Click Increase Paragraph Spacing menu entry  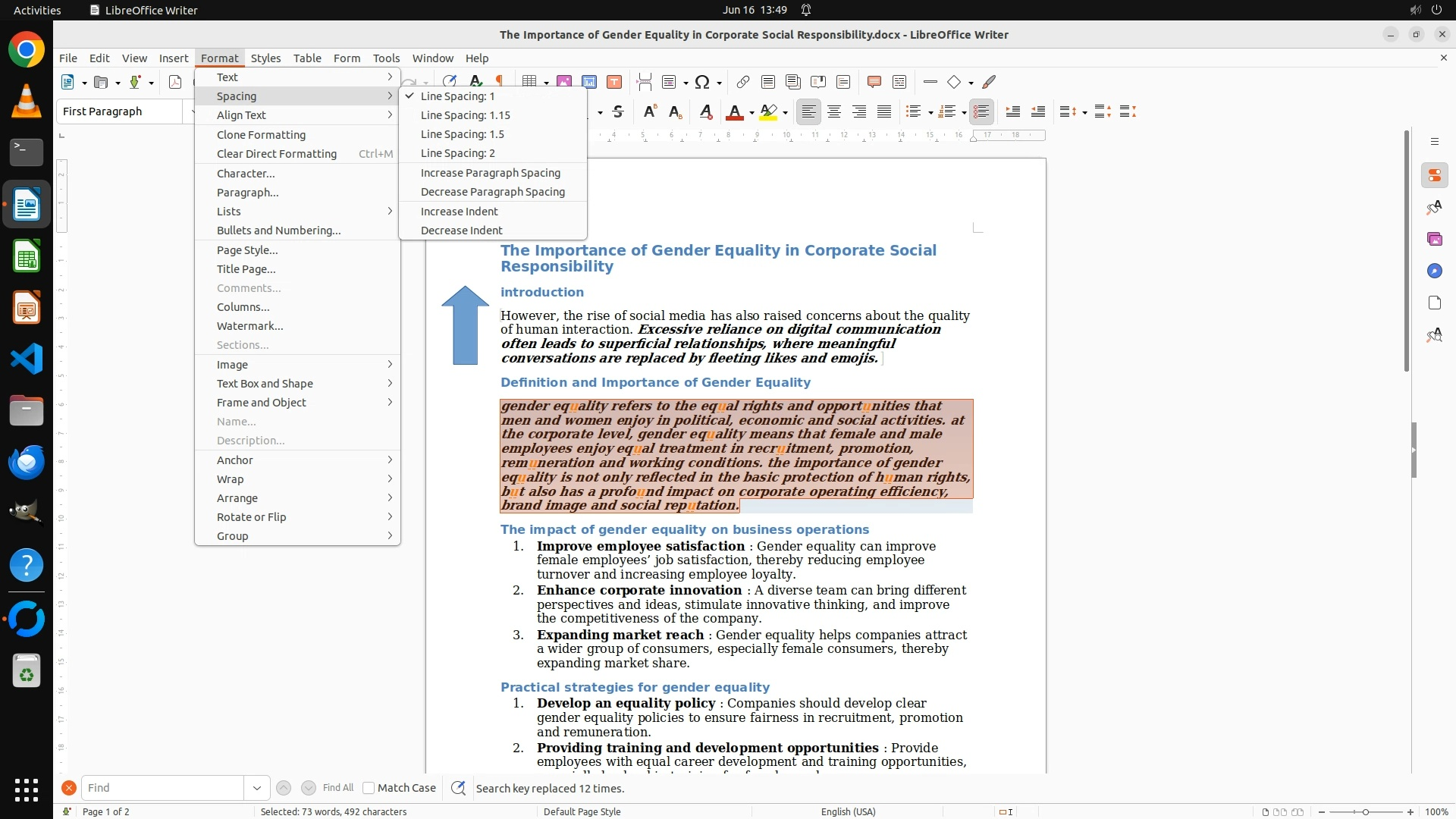490,173
